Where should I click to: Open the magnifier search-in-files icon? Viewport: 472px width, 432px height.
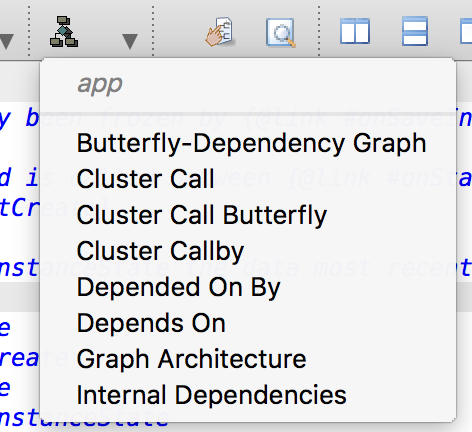pyautogui.click(x=281, y=32)
